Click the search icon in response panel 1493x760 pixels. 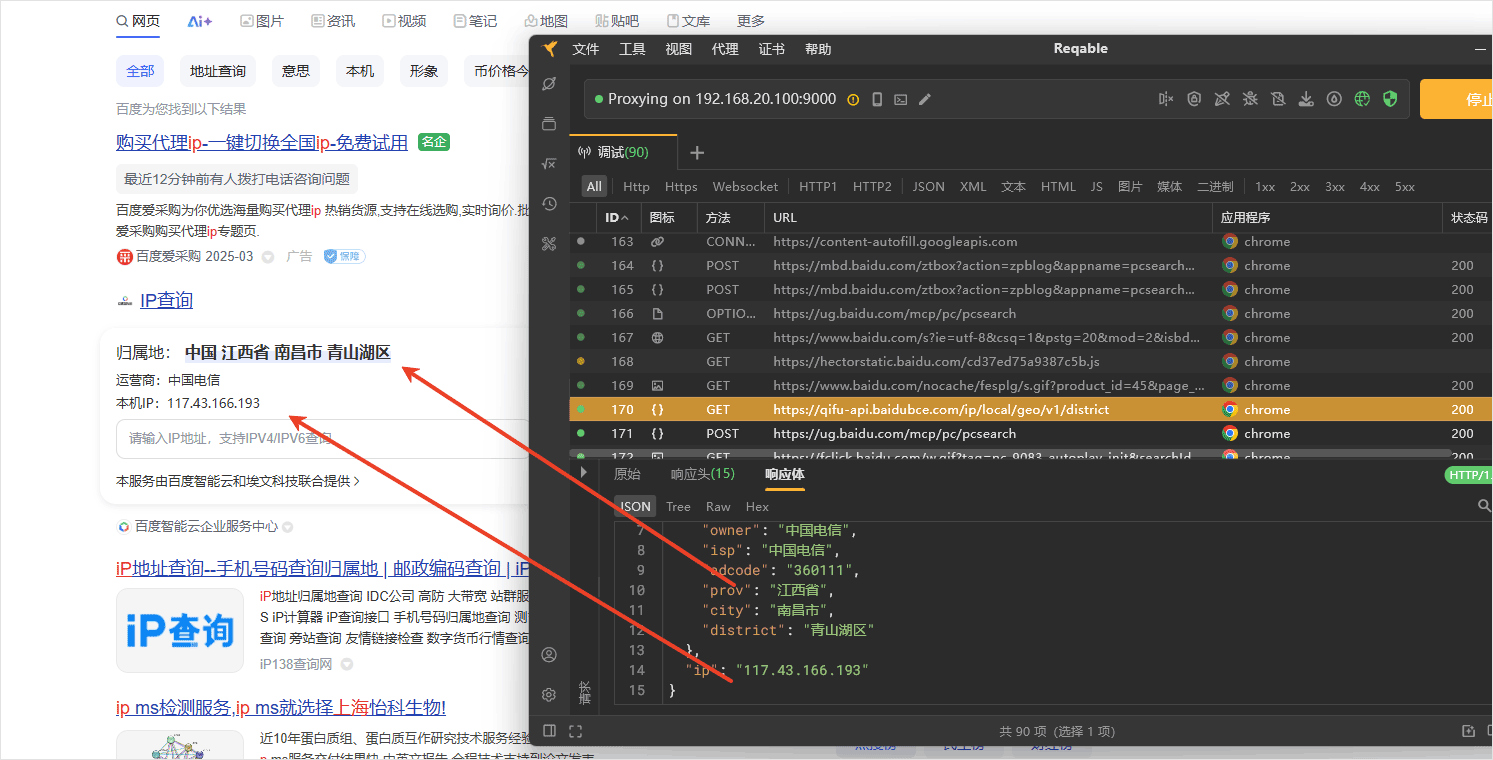(x=1483, y=506)
